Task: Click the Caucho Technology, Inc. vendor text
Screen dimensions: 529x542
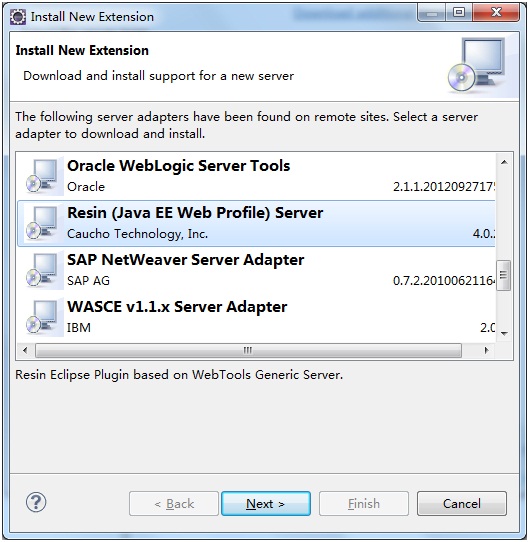Action: click(x=137, y=234)
